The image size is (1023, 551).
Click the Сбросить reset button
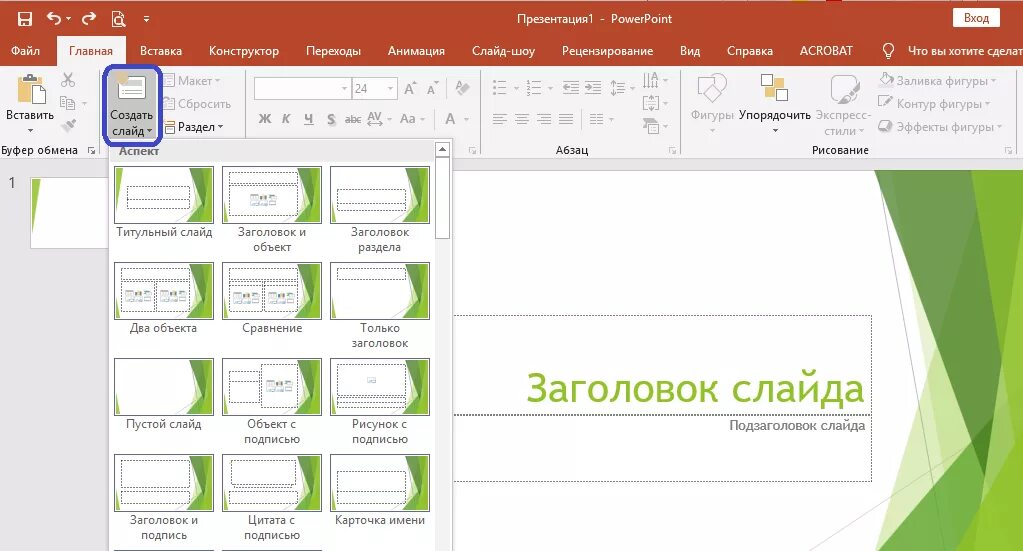pyautogui.click(x=197, y=104)
